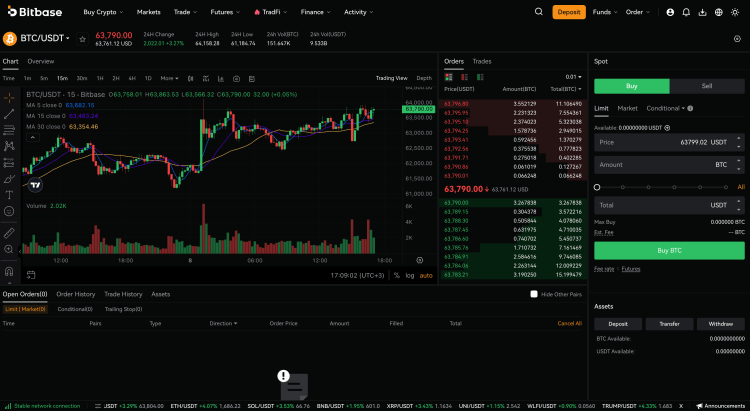Open the Order History tab
The image size is (750, 411).
[x=76, y=294]
